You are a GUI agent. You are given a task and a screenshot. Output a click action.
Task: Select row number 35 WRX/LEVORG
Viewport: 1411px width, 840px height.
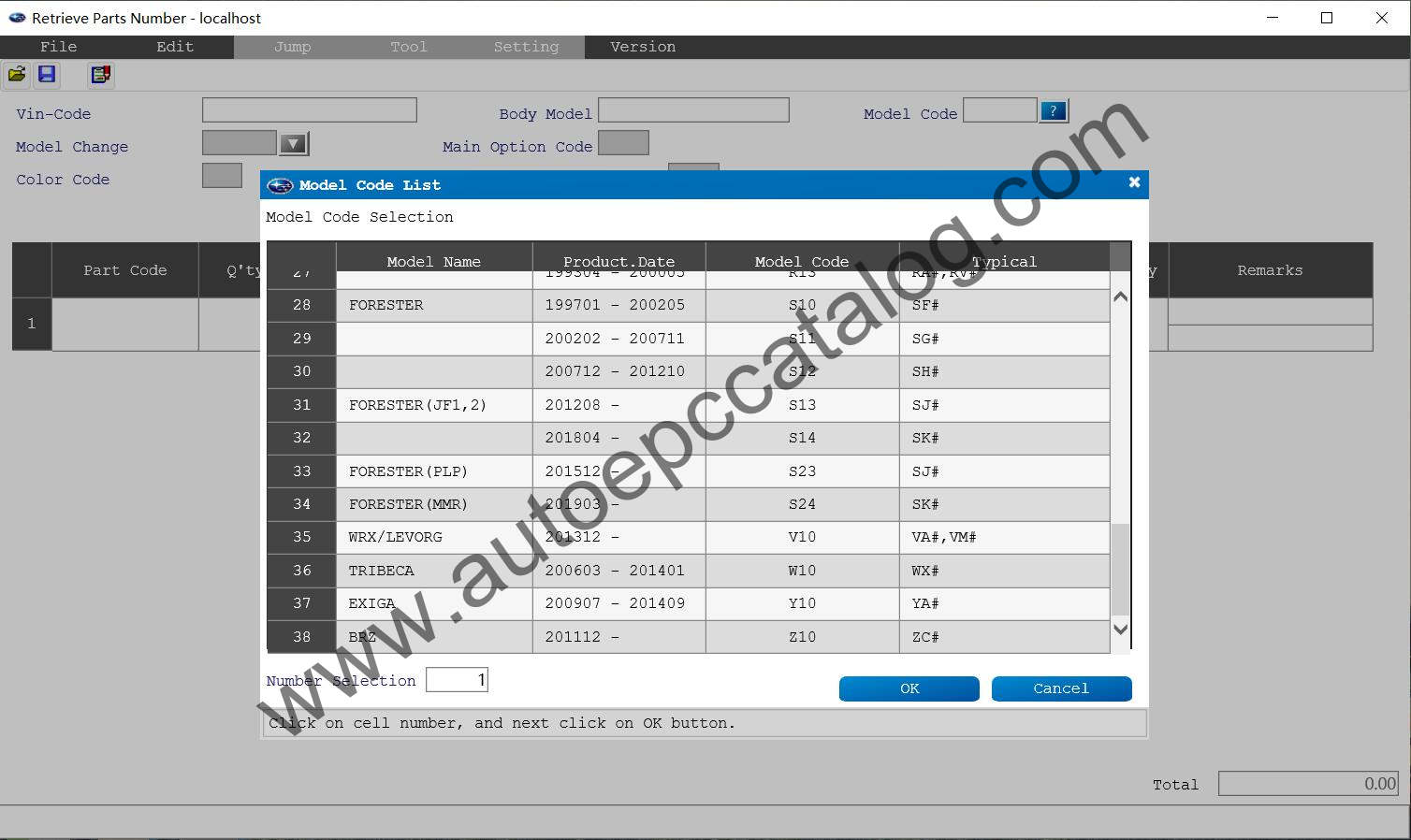(x=301, y=537)
